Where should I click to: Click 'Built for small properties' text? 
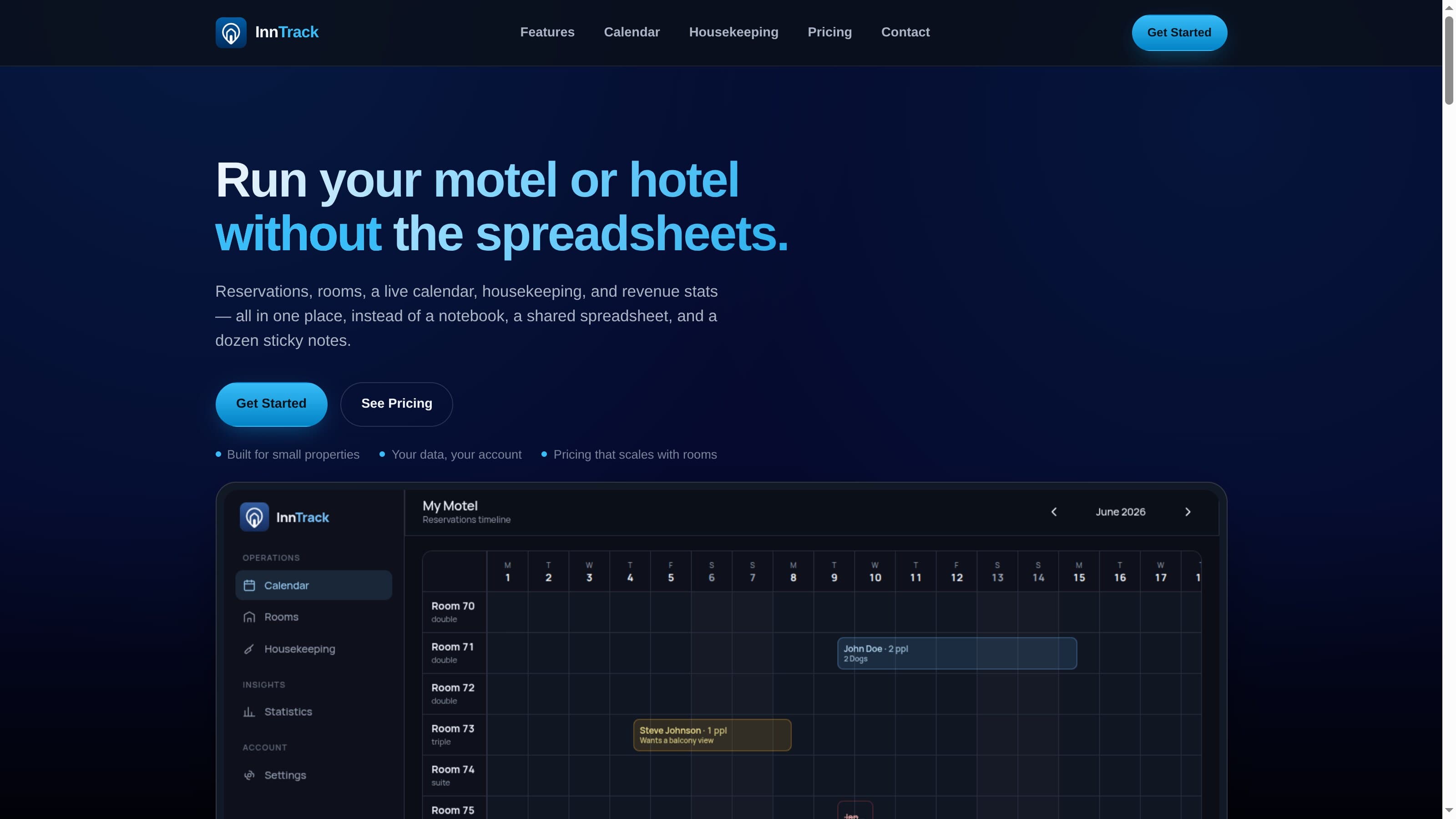[x=293, y=455]
